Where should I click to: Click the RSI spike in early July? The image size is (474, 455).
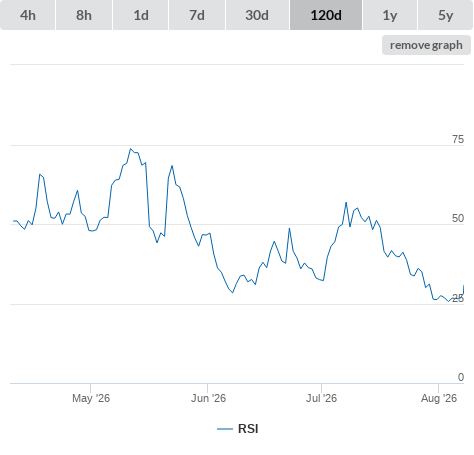click(346, 202)
